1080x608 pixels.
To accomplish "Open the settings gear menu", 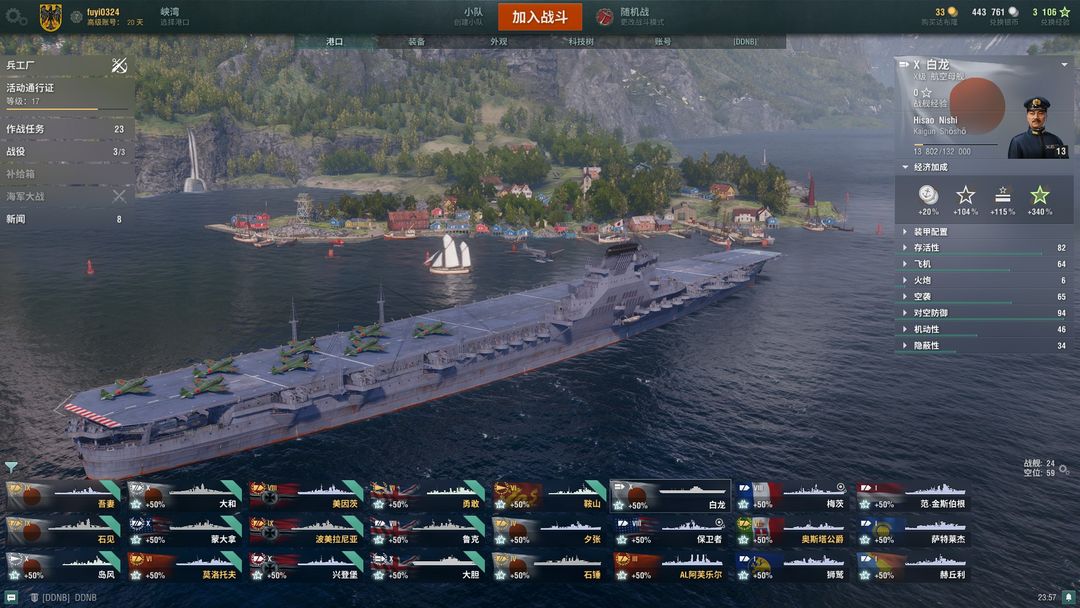I will tap(15, 17).
